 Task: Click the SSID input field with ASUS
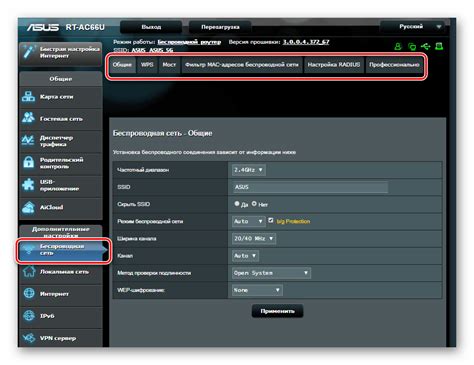pyautogui.click(x=310, y=187)
